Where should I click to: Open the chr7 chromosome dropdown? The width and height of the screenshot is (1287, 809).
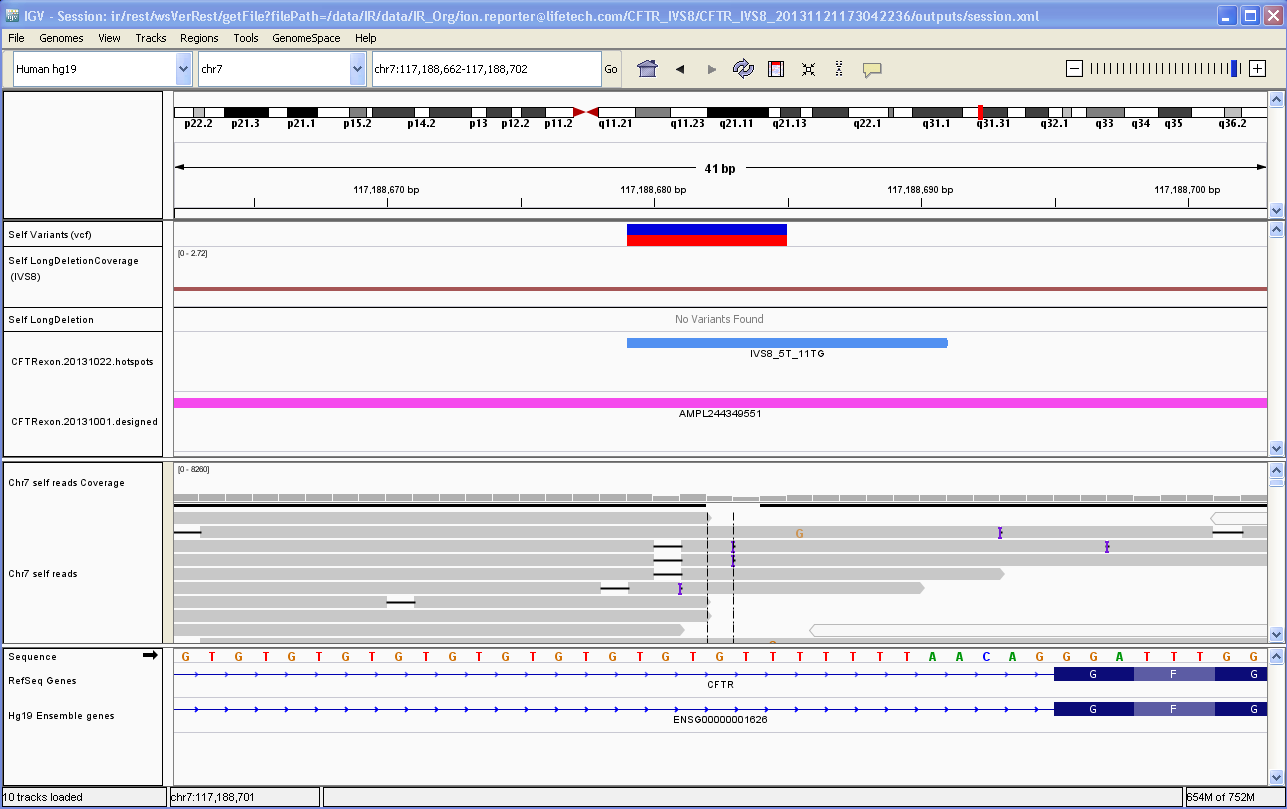tap(358, 69)
